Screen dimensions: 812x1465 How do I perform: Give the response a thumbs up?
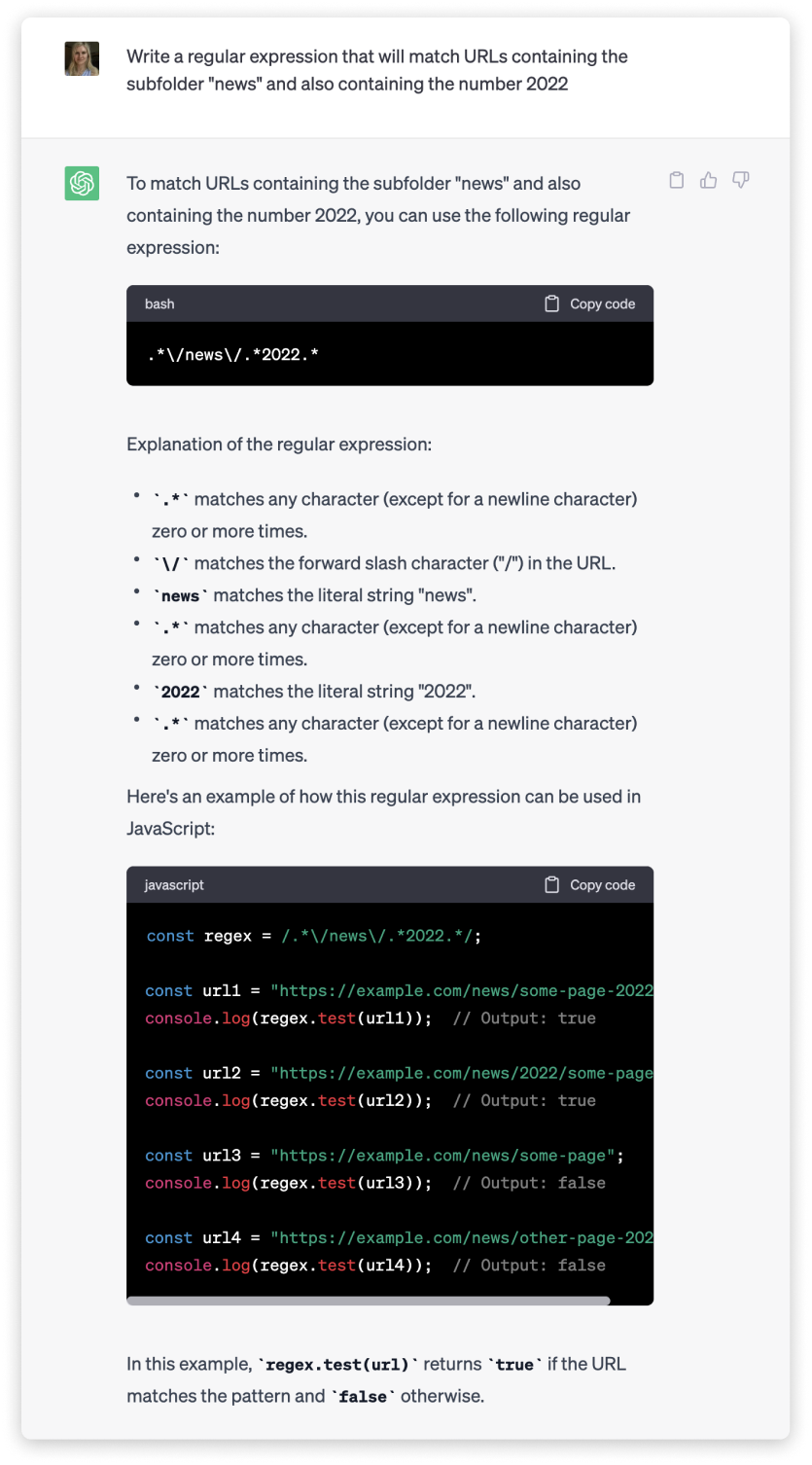point(709,180)
